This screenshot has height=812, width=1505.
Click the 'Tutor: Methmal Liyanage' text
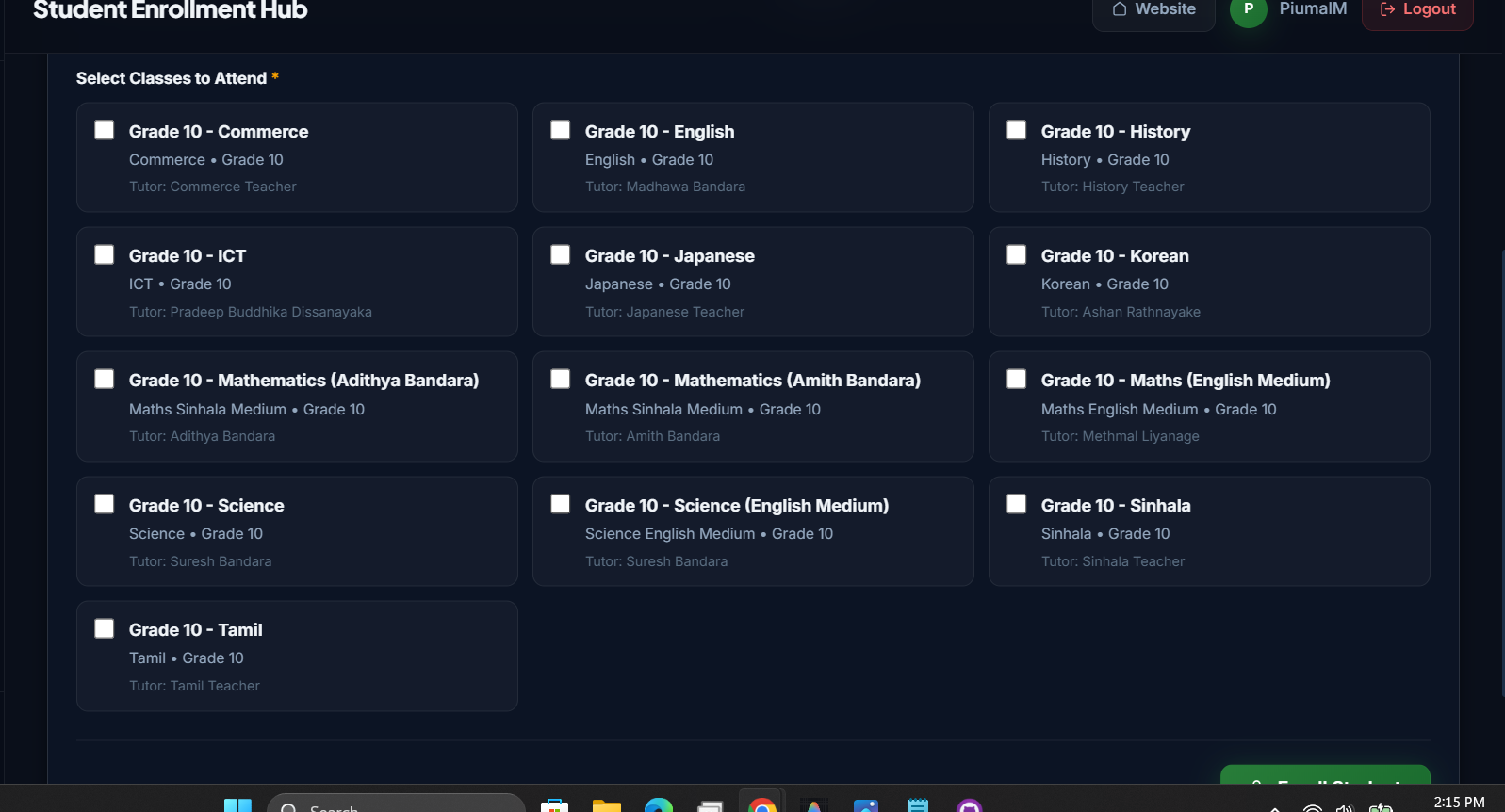click(1121, 436)
